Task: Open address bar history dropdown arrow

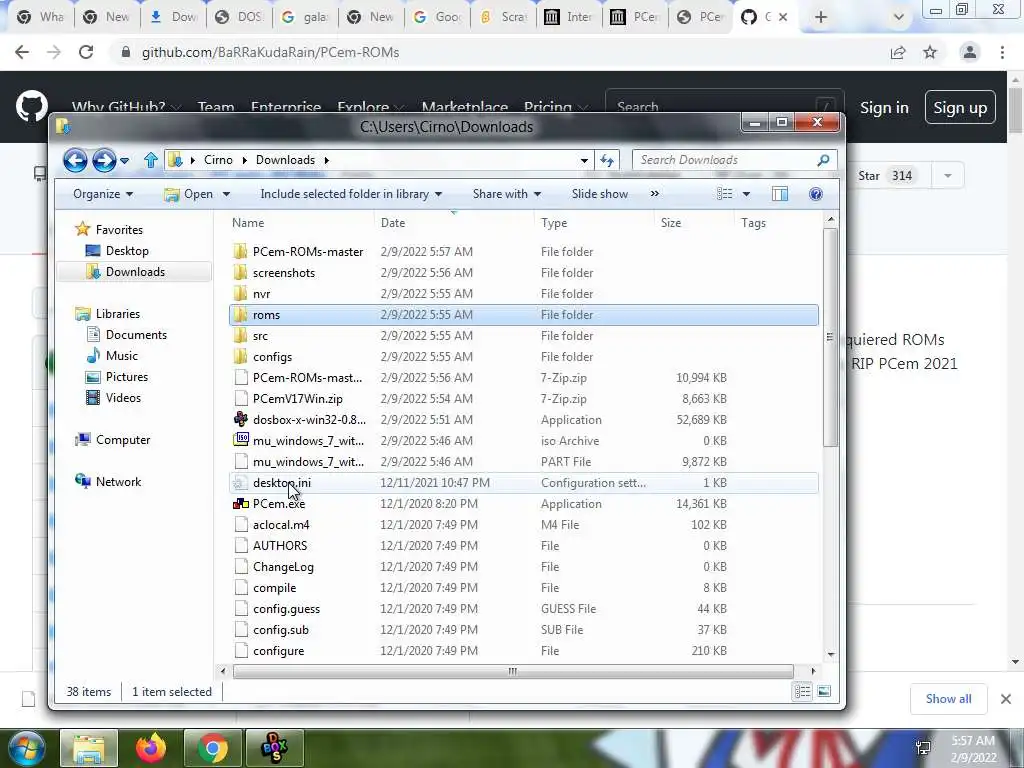Action: tap(584, 160)
